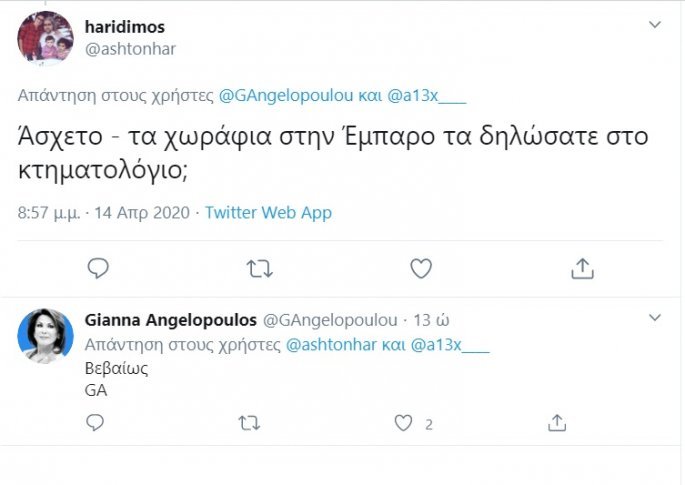This screenshot has height=485, width=685.
Task: Click the haridimos display name
Action: coord(125,26)
